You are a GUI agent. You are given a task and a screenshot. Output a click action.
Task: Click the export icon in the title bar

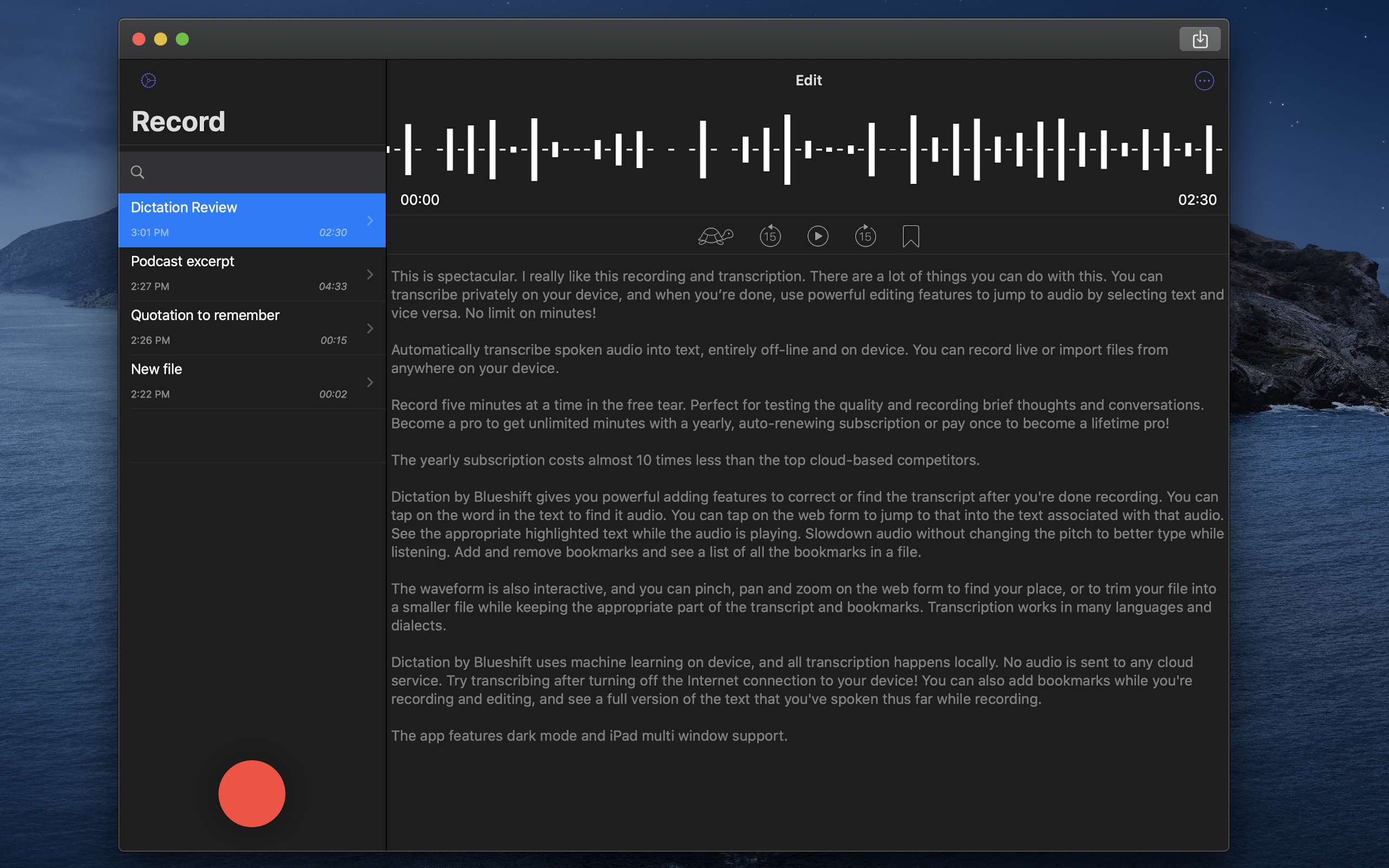click(x=1200, y=39)
